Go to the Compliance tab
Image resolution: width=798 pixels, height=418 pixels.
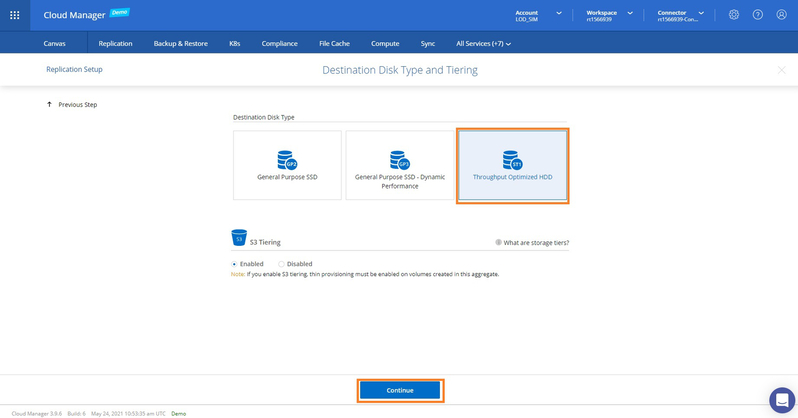pos(279,44)
